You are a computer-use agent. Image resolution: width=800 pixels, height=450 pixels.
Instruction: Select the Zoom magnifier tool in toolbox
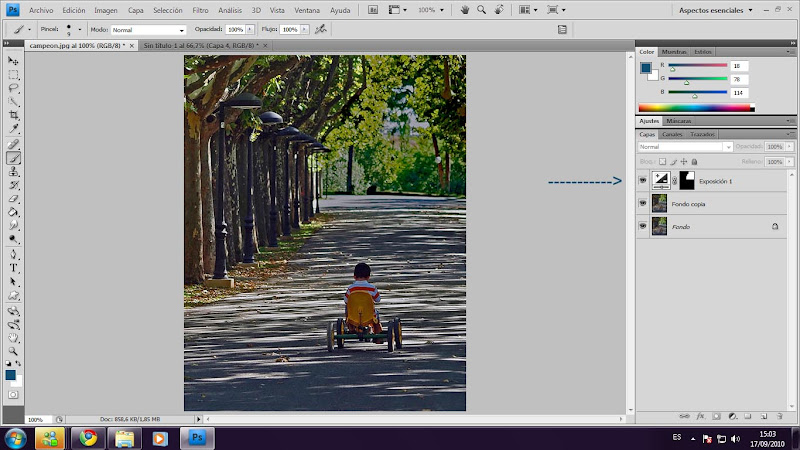pyautogui.click(x=14, y=351)
